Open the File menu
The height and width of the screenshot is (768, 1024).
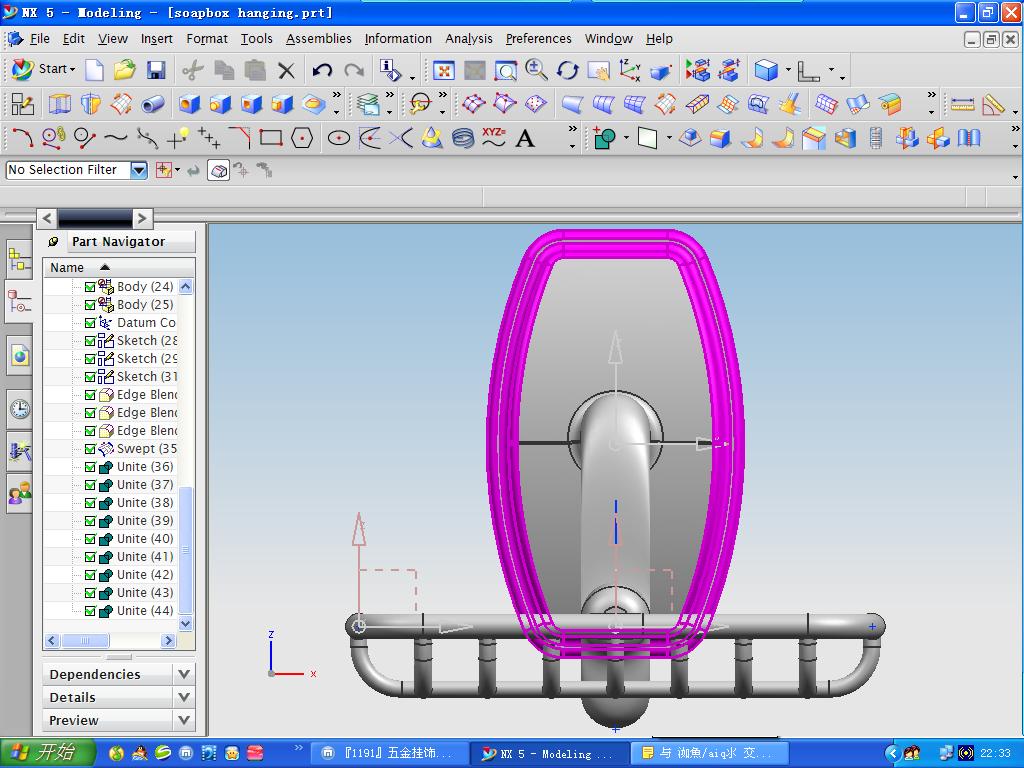coord(39,39)
